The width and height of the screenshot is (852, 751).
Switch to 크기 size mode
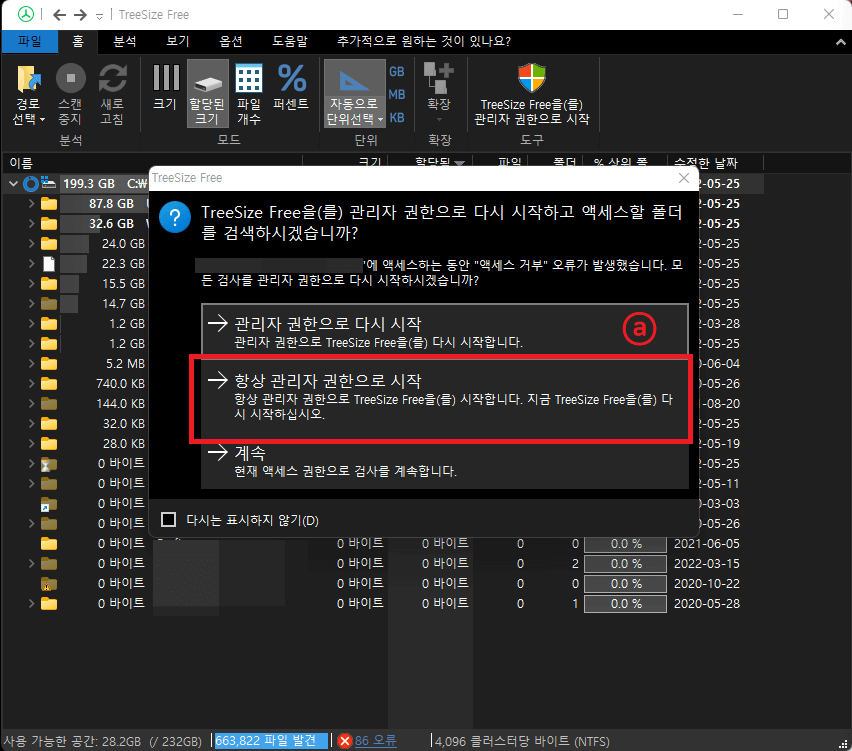point(165,88)
